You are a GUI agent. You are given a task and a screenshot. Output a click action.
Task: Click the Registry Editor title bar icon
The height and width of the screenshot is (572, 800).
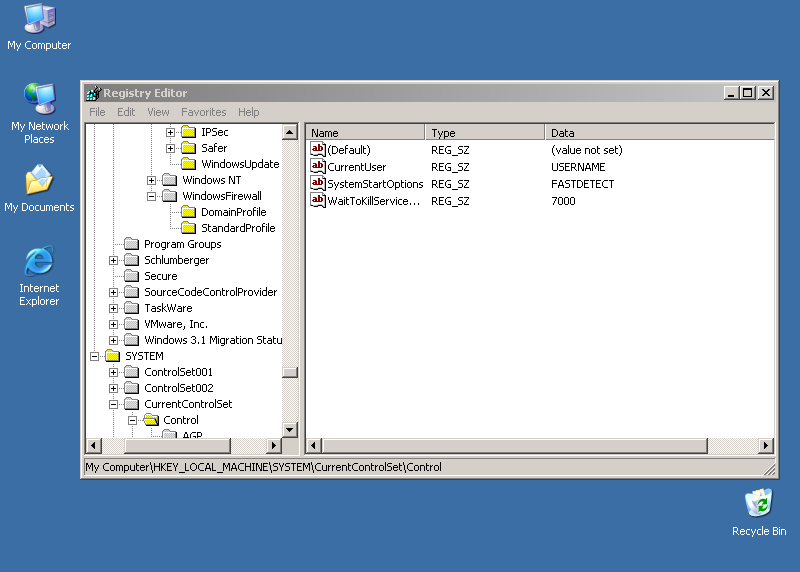(93, 93)
